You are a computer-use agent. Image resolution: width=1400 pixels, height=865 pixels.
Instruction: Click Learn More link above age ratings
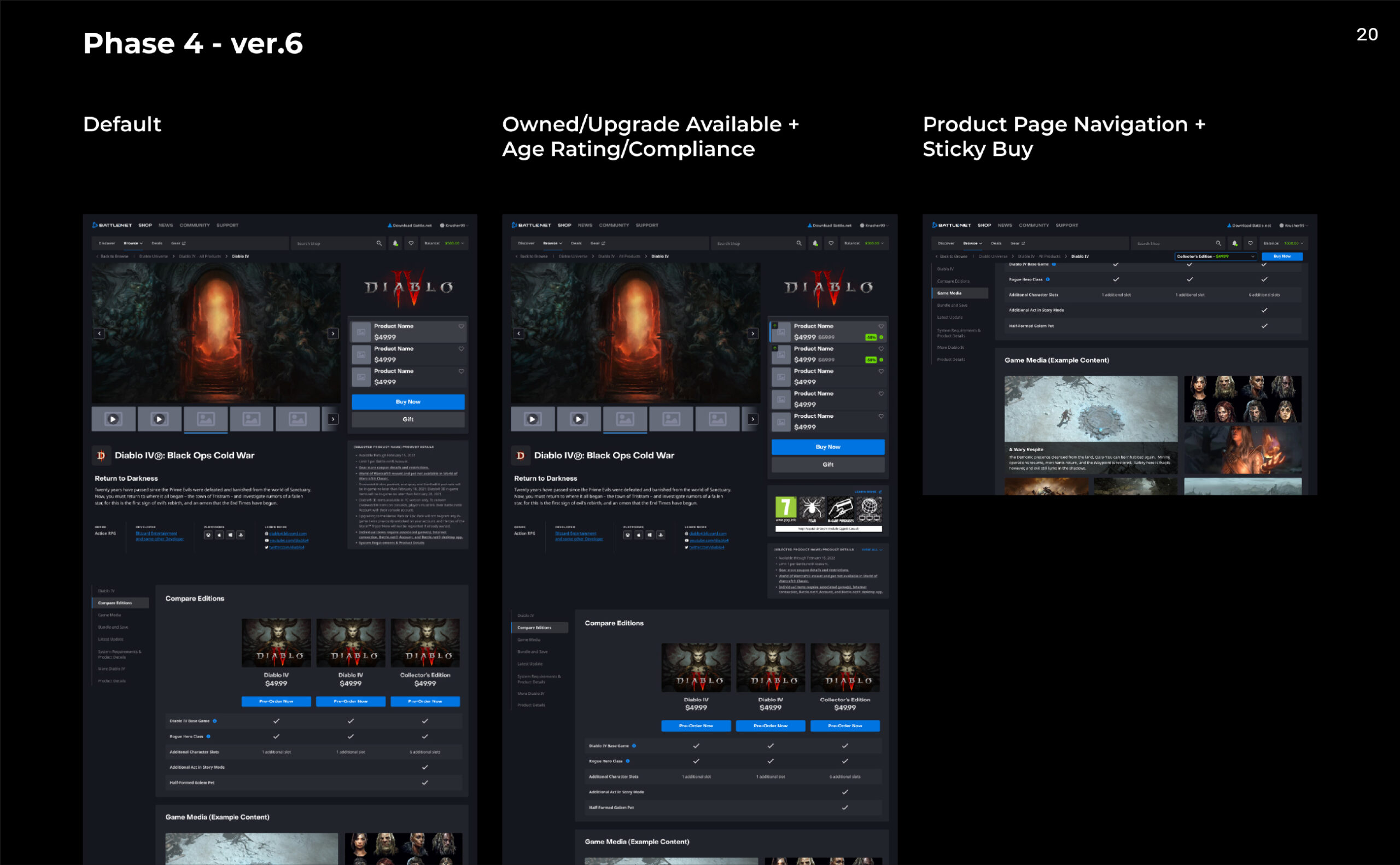868,492
